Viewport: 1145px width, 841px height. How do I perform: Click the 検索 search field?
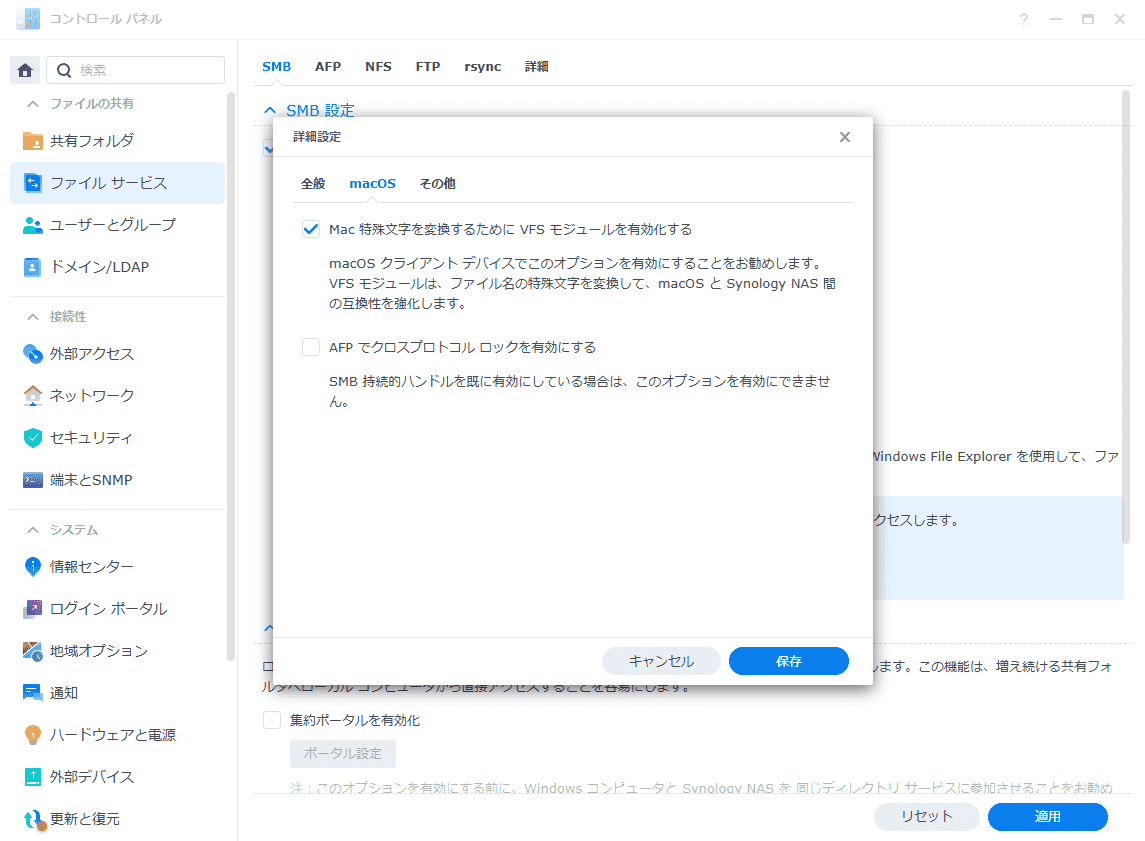(x=136, y=70)
